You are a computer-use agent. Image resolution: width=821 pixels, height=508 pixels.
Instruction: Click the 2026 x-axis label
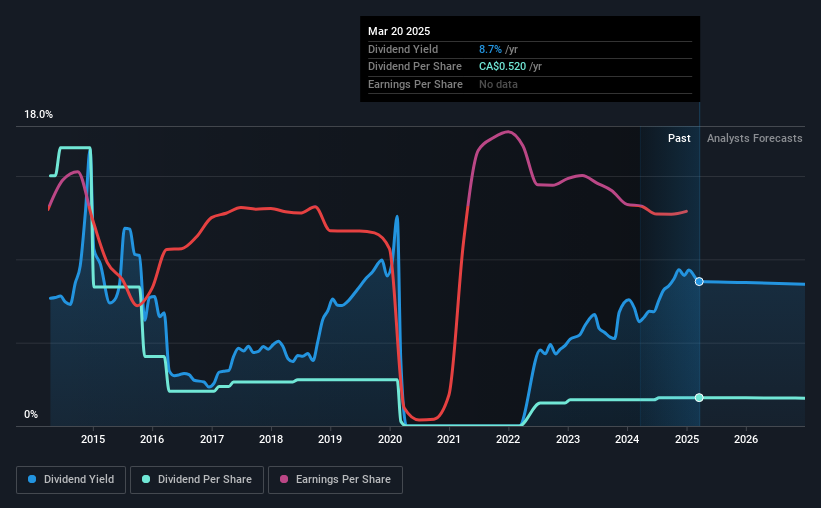click(x=746, y=439)
